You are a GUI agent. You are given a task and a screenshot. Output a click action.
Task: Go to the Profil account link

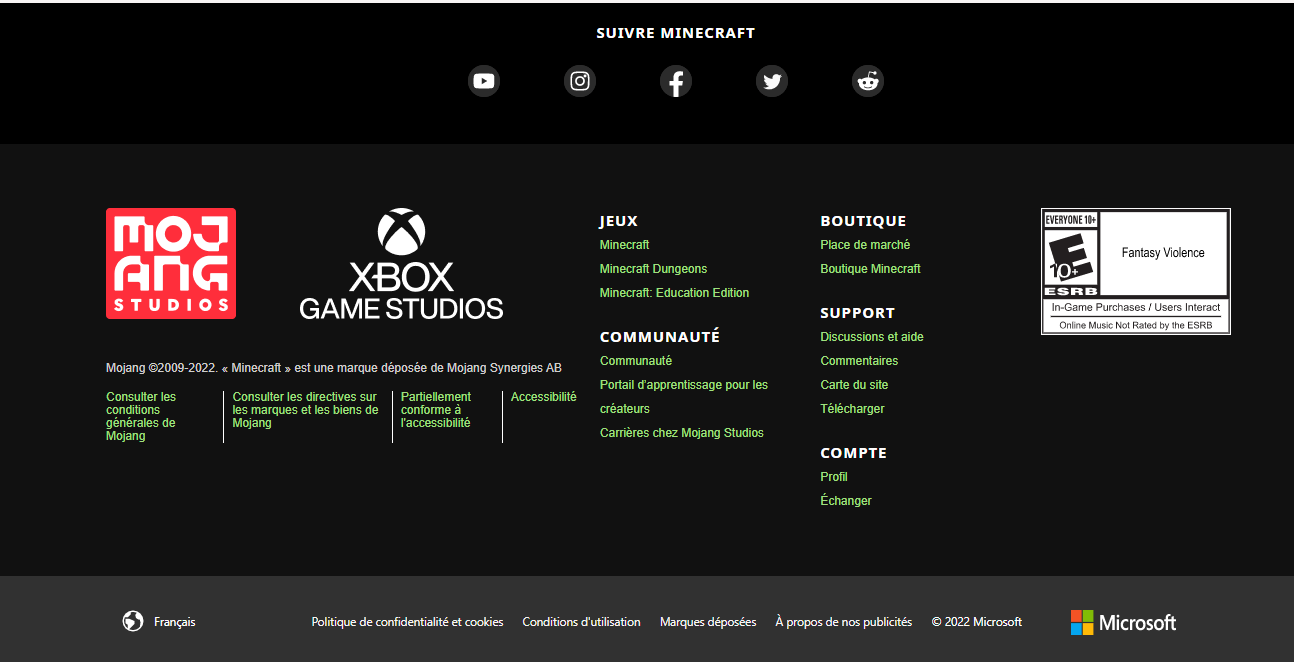tap(834, 477)
